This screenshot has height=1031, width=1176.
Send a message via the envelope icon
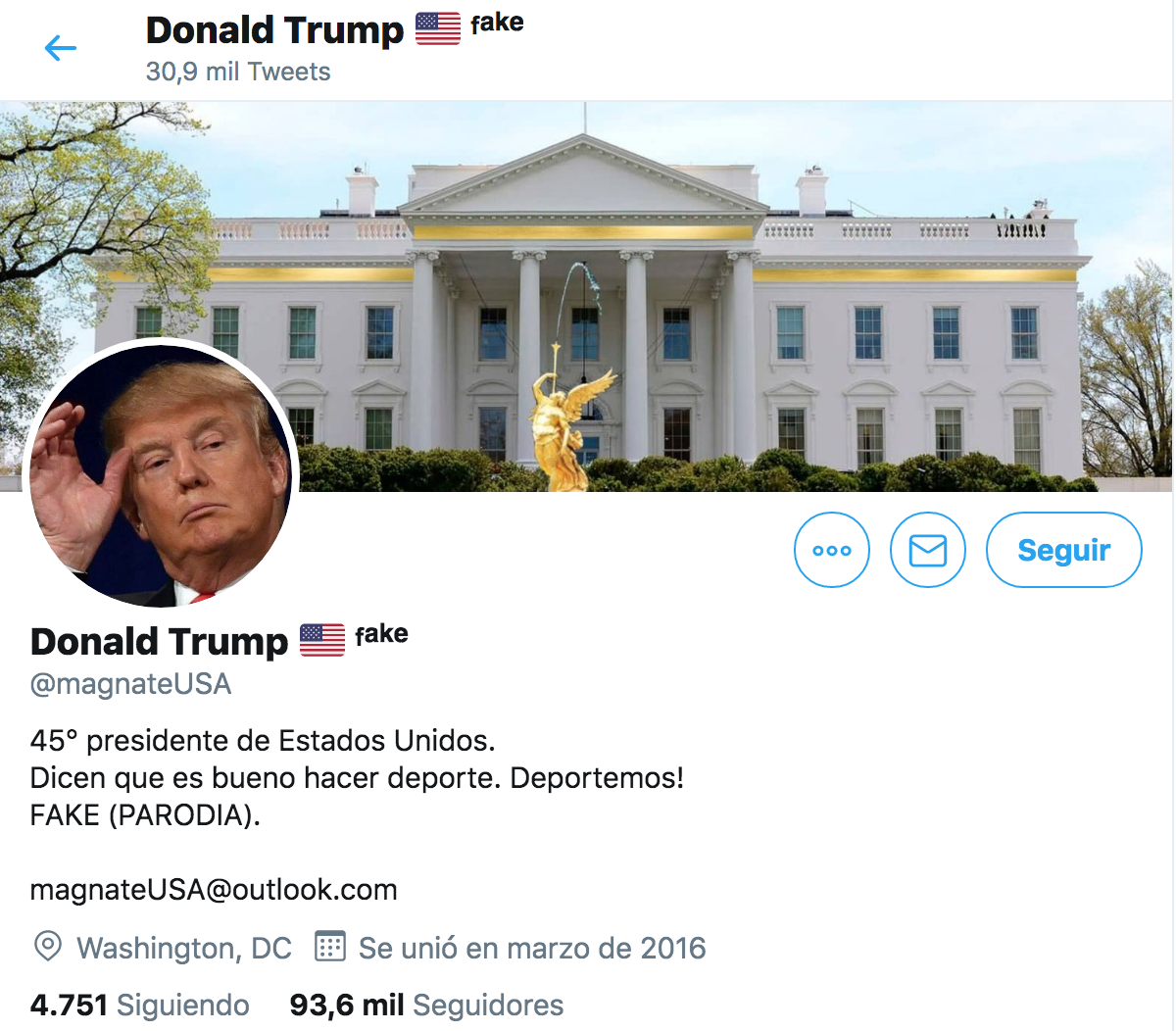(x=928, y=550)
